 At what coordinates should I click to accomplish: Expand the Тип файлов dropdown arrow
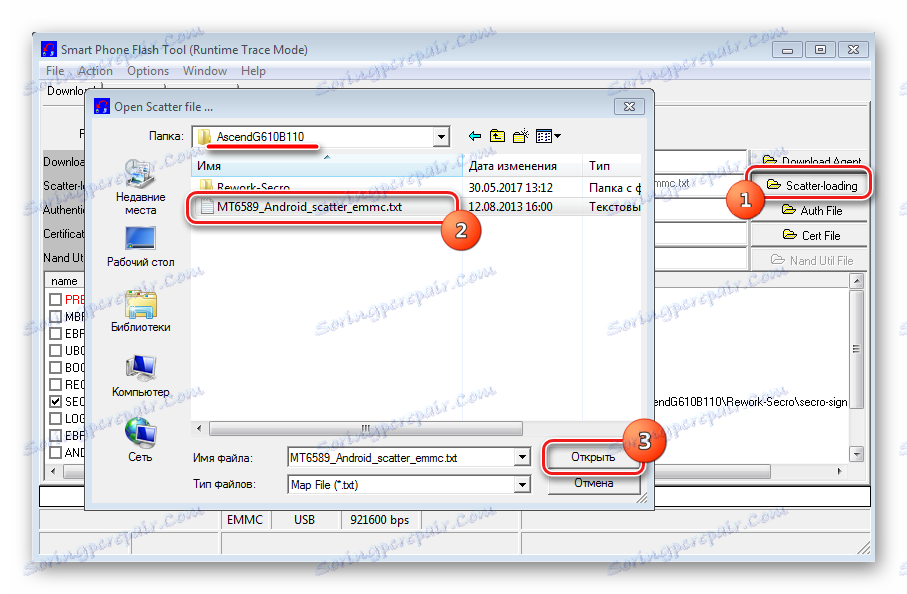pos(522,484)
